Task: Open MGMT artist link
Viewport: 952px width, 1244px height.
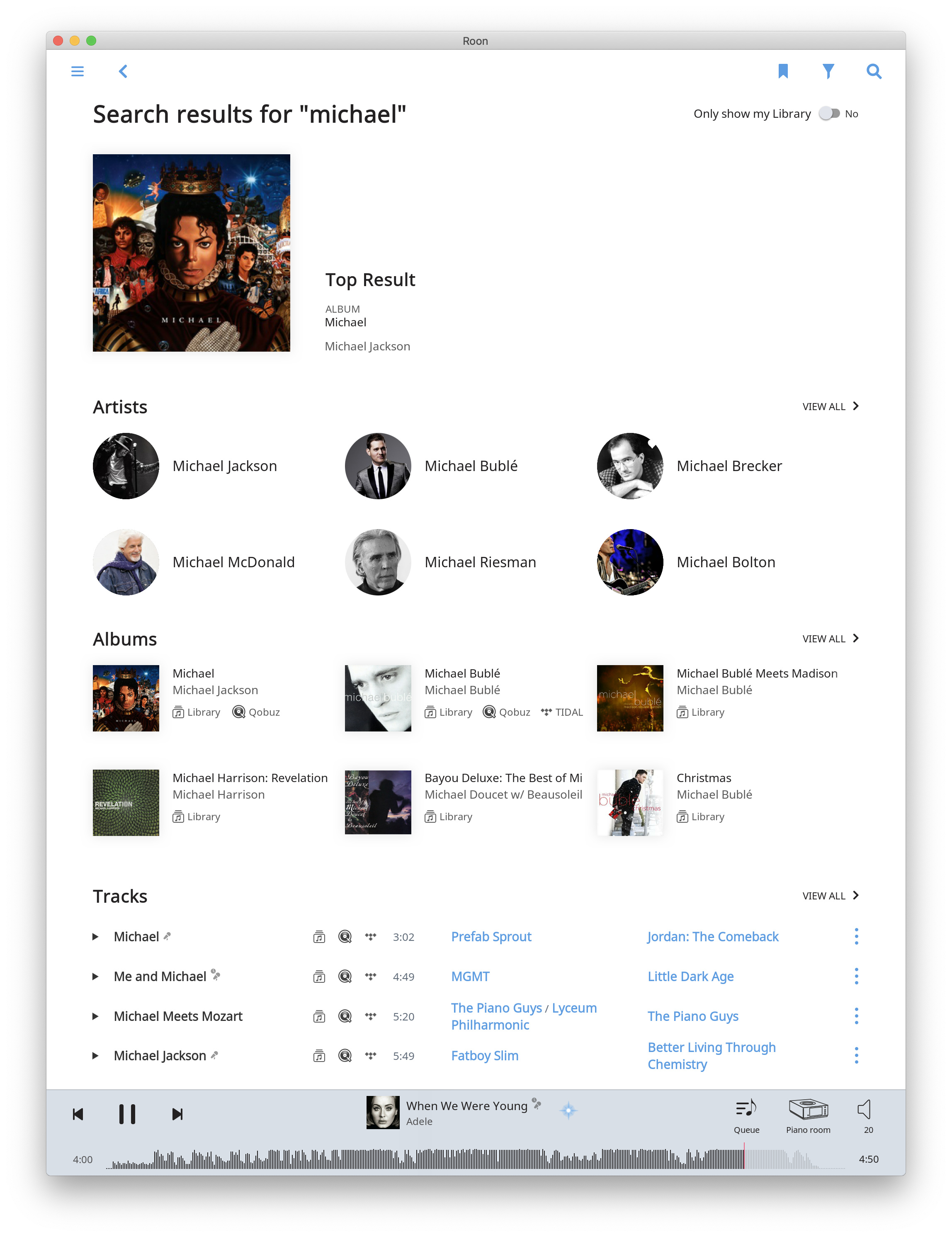Action: coord(470,977)
